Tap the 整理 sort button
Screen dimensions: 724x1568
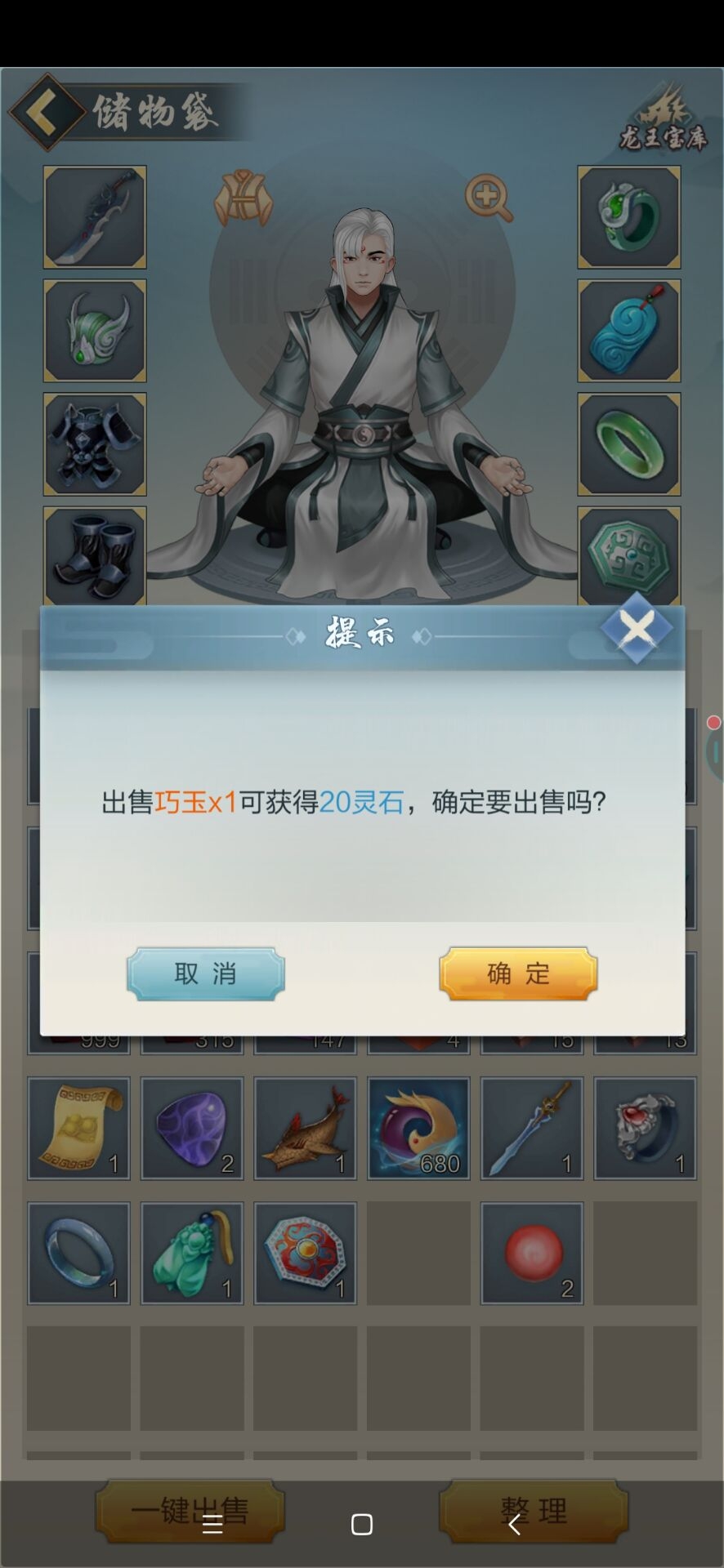tap(534, 1511)
